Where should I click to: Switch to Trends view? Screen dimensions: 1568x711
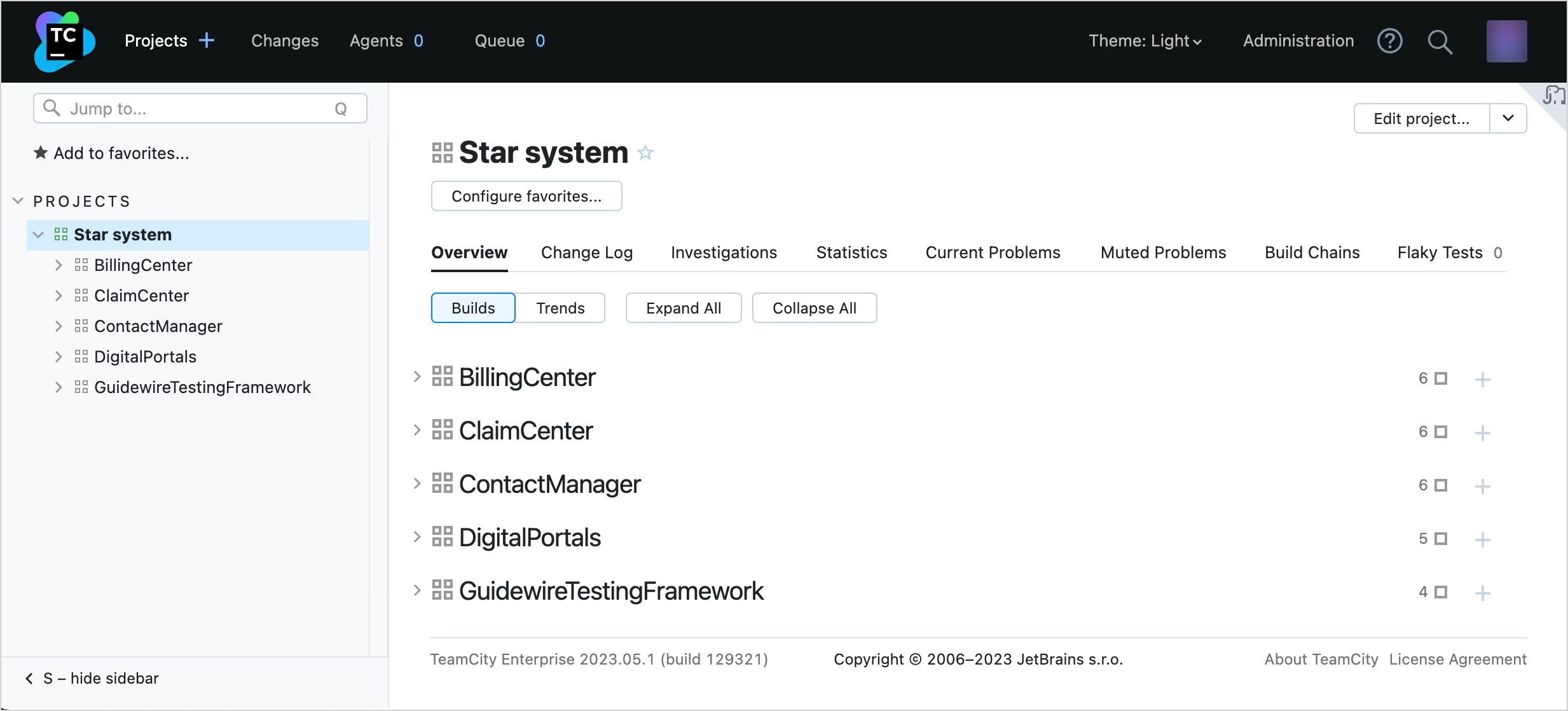560,308
